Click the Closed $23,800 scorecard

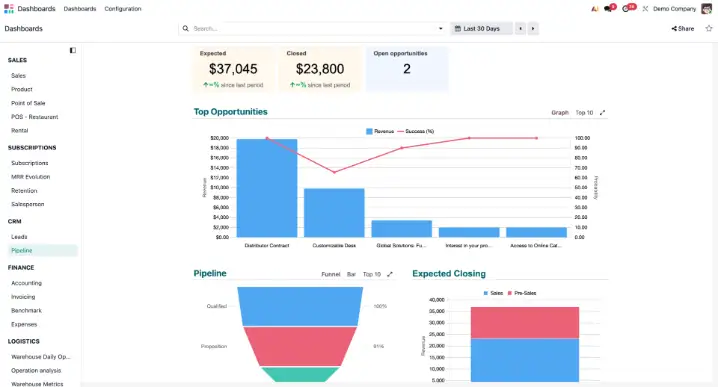[x=320, y=69]
